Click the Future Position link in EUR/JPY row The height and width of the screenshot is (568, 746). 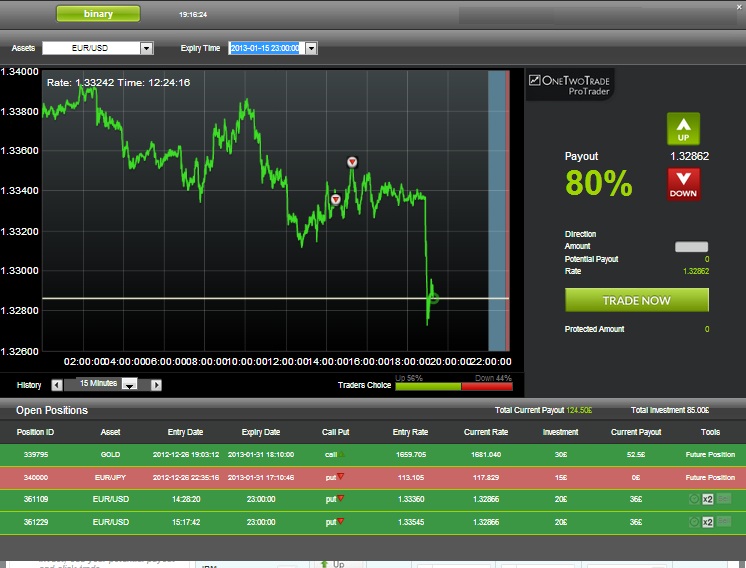click(x=710, y=477)
